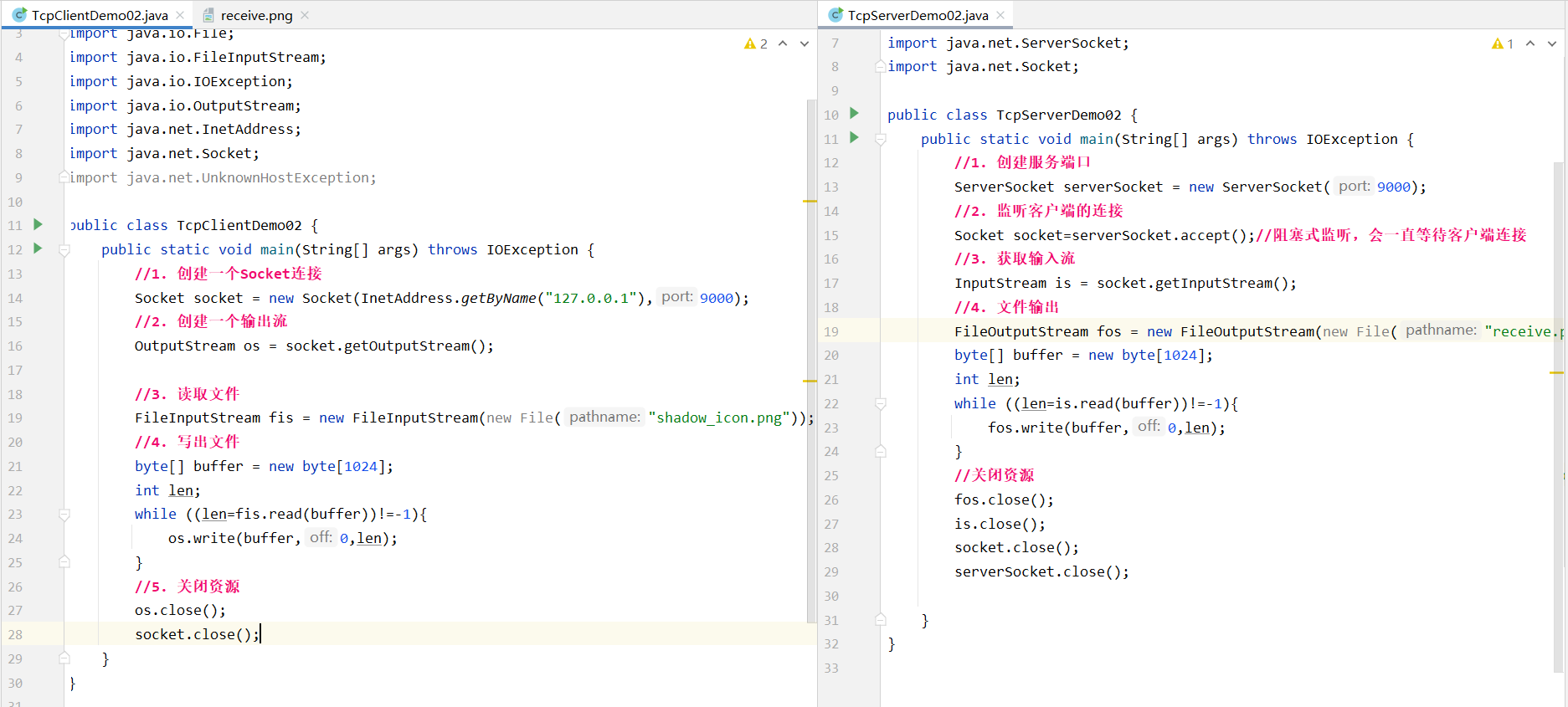Collapse client while loop fold marker at line 23
The height and width of the screenshot is (707, 1568).
click(x=64, y=515)
